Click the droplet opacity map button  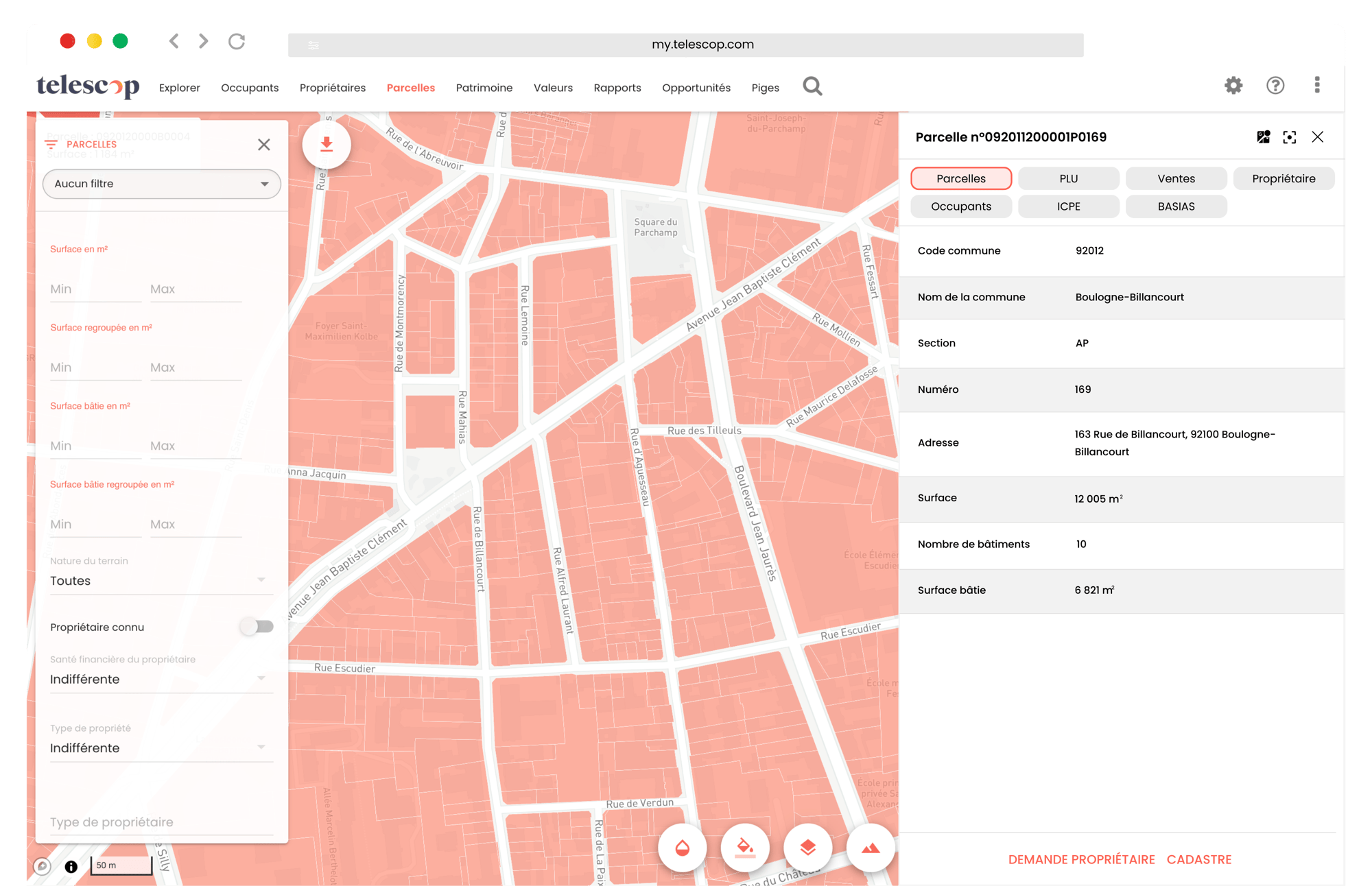point(682,848)
